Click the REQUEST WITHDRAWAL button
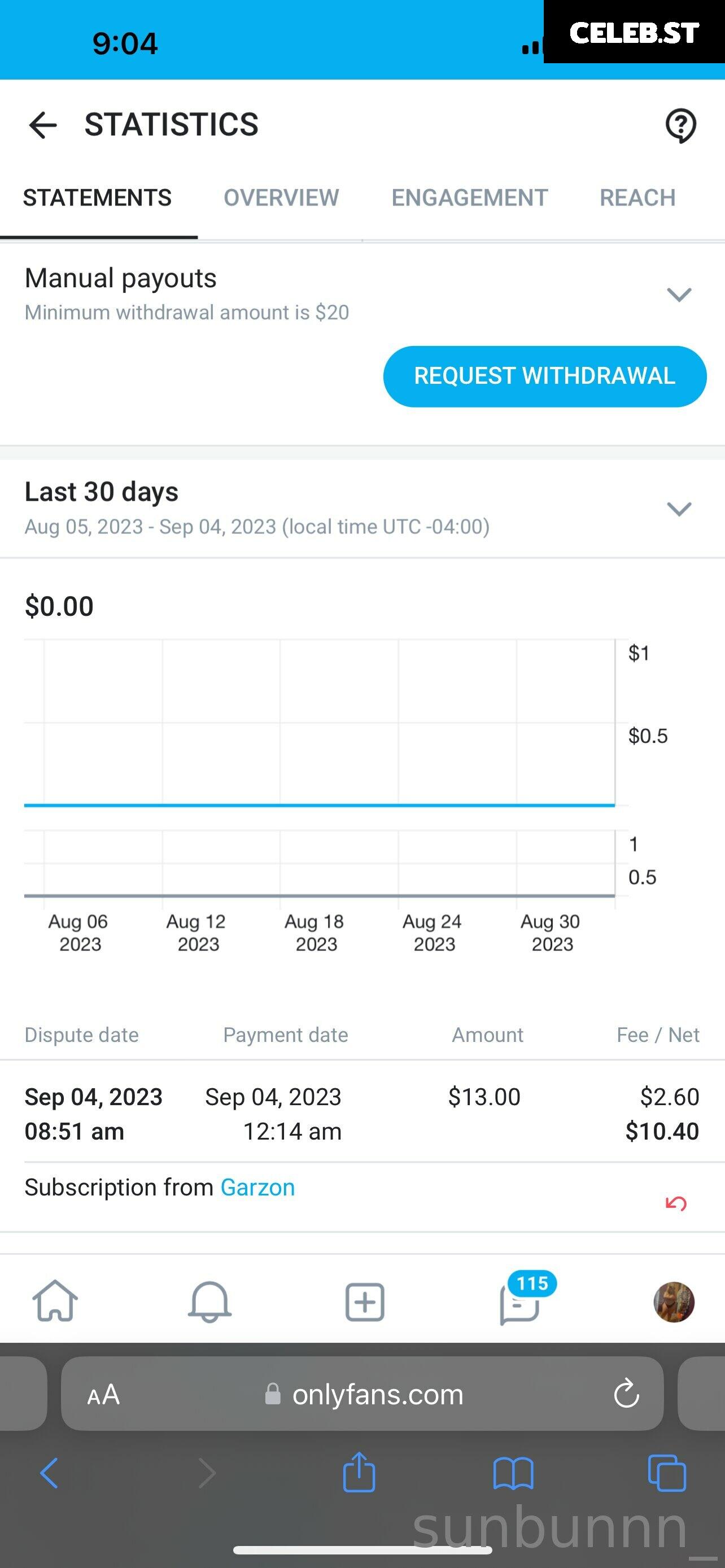The height and width of the screenshot is (1568, 725). point(545,376)
